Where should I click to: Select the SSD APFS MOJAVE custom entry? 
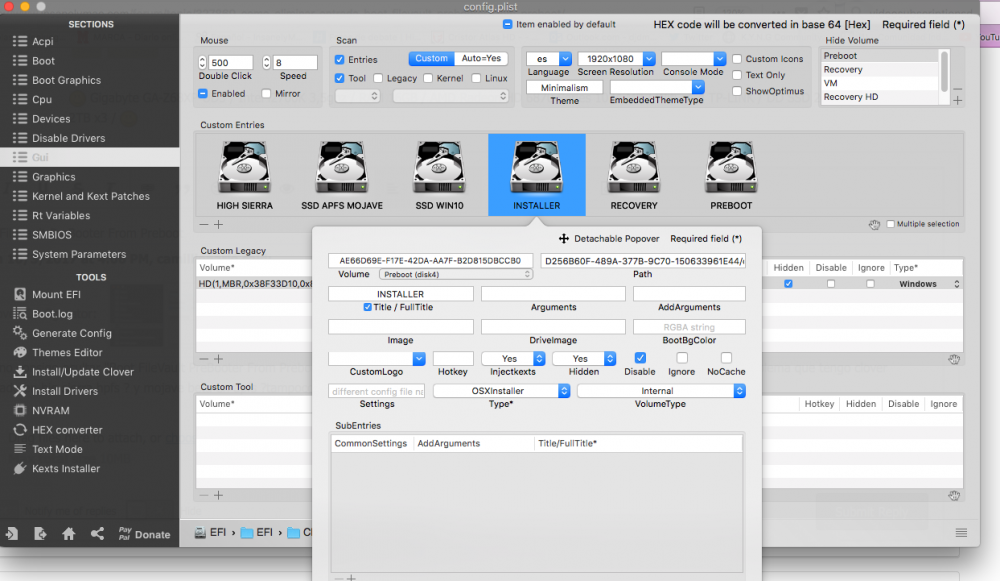pyautogui.click(x=342, y=175)
